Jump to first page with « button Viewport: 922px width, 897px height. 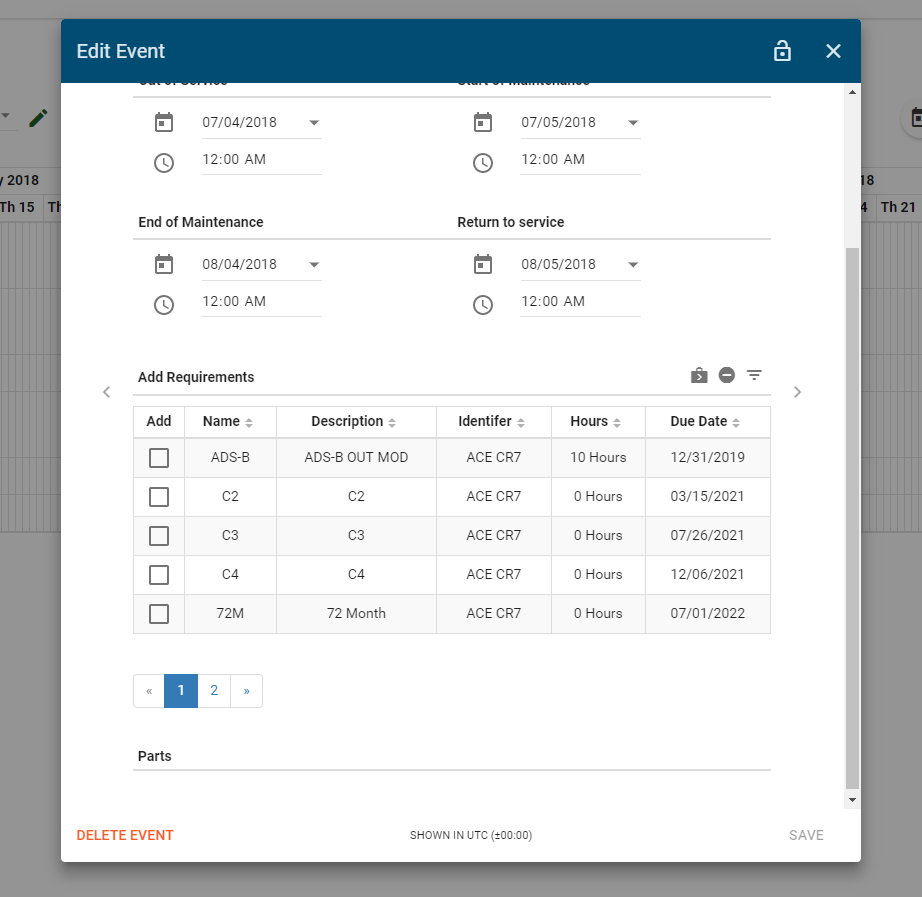pyautogui.click(x=149, y=691)
